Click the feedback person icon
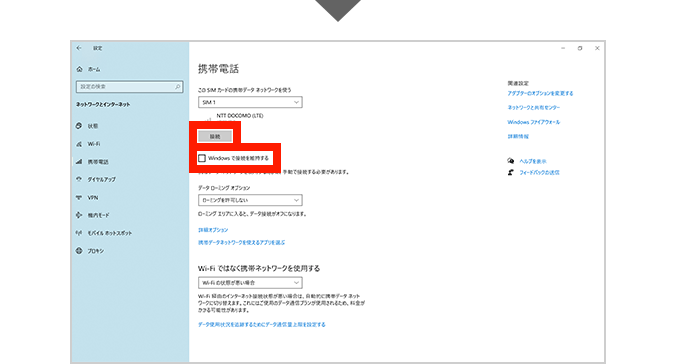676x364 pixels. 511,172
